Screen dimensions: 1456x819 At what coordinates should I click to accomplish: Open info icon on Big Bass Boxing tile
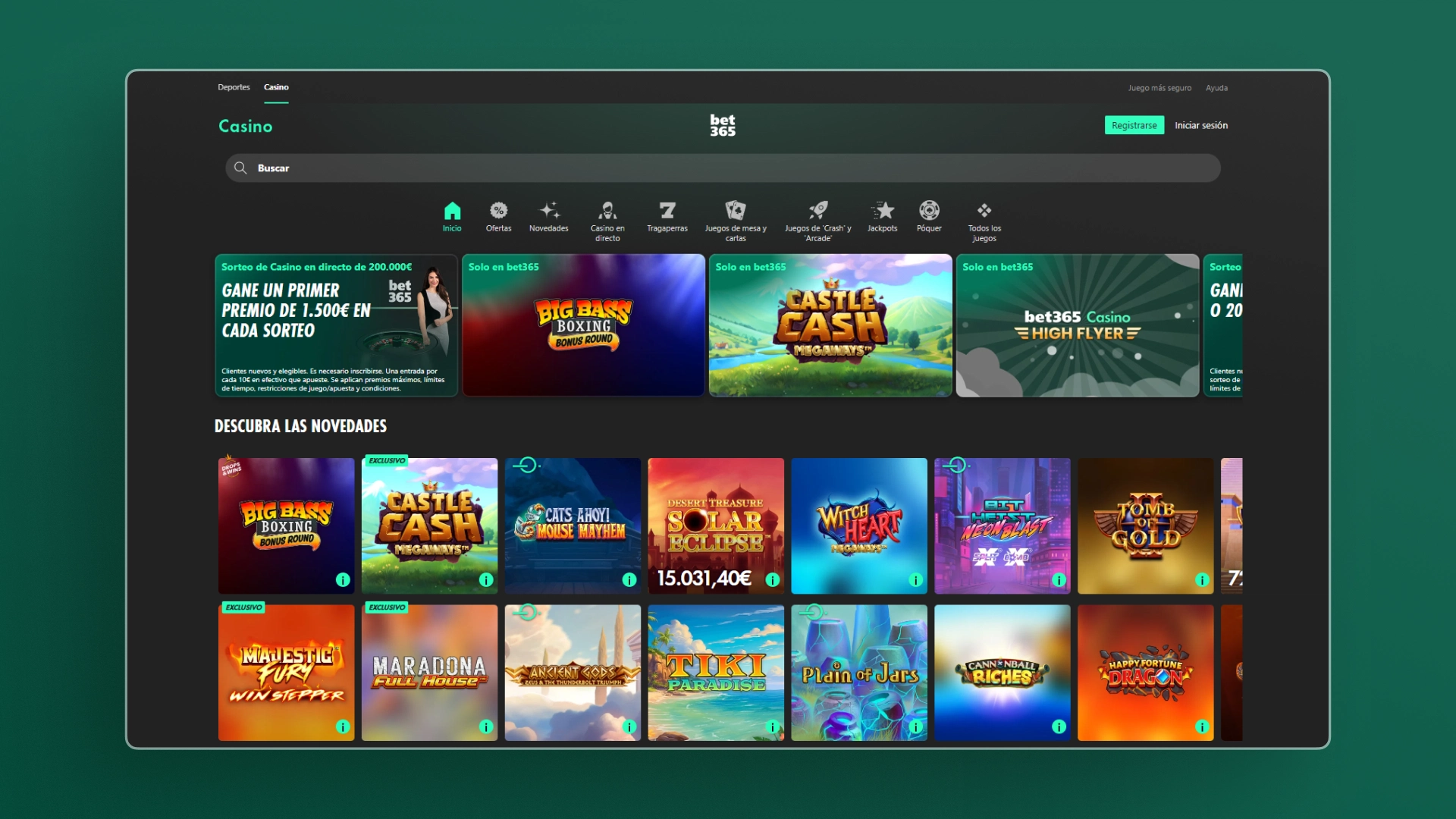[x=343, y=580]
